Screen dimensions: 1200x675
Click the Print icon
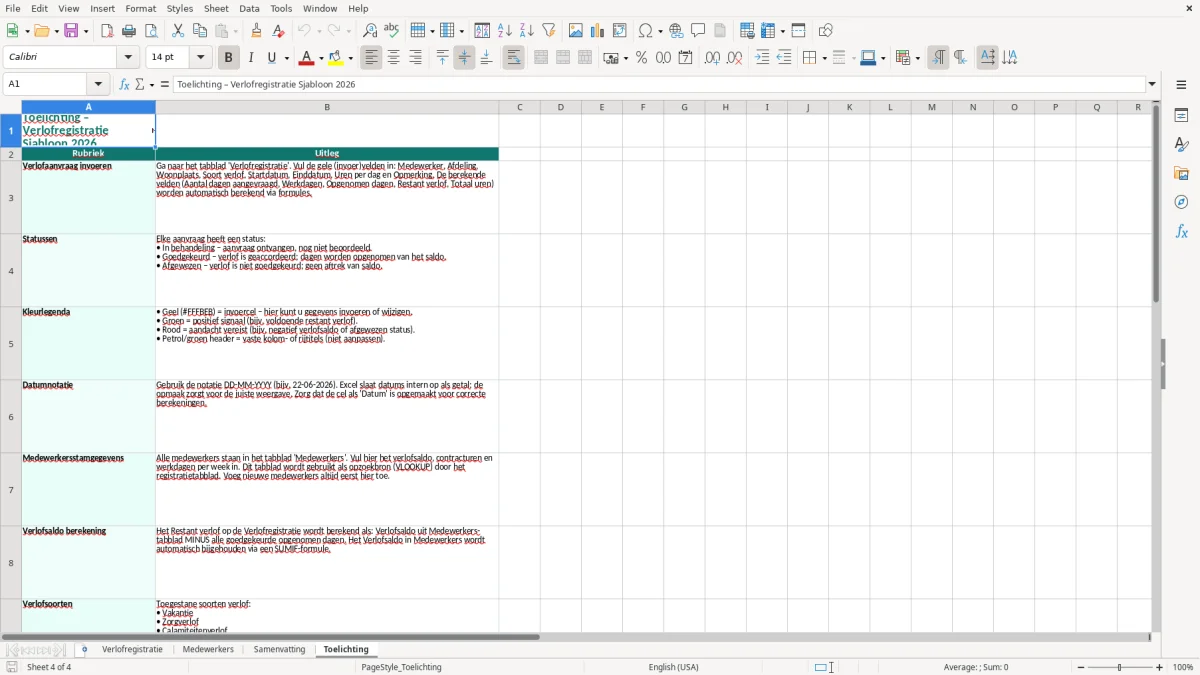[129, 31]
